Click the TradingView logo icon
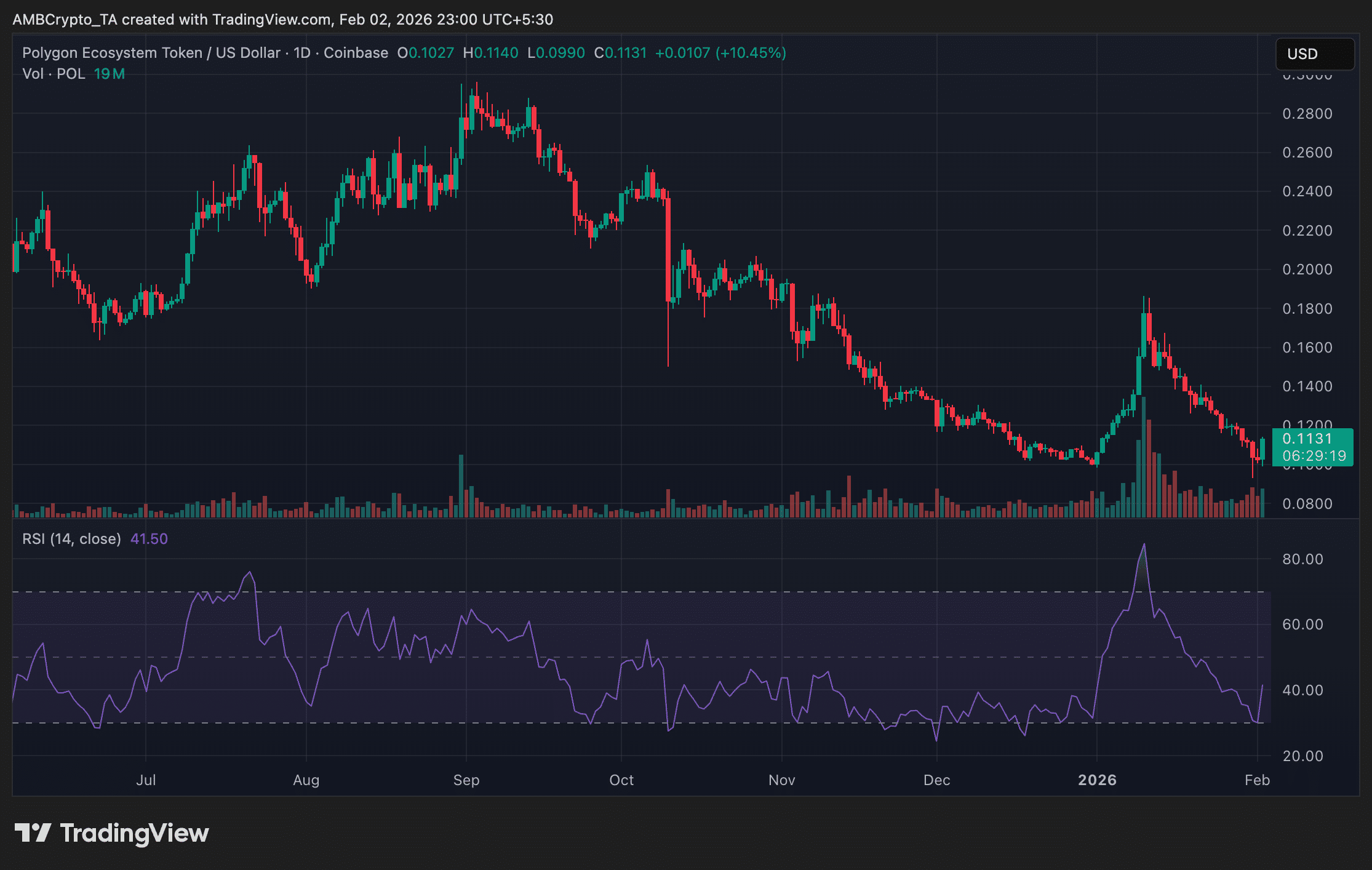This screenshot has width=1372, height=870. point(33,832)
